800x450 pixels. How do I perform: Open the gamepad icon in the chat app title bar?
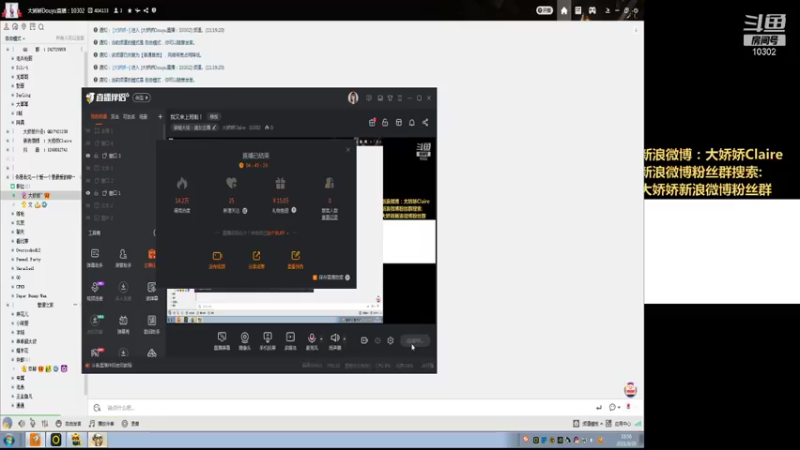(592, 10)
